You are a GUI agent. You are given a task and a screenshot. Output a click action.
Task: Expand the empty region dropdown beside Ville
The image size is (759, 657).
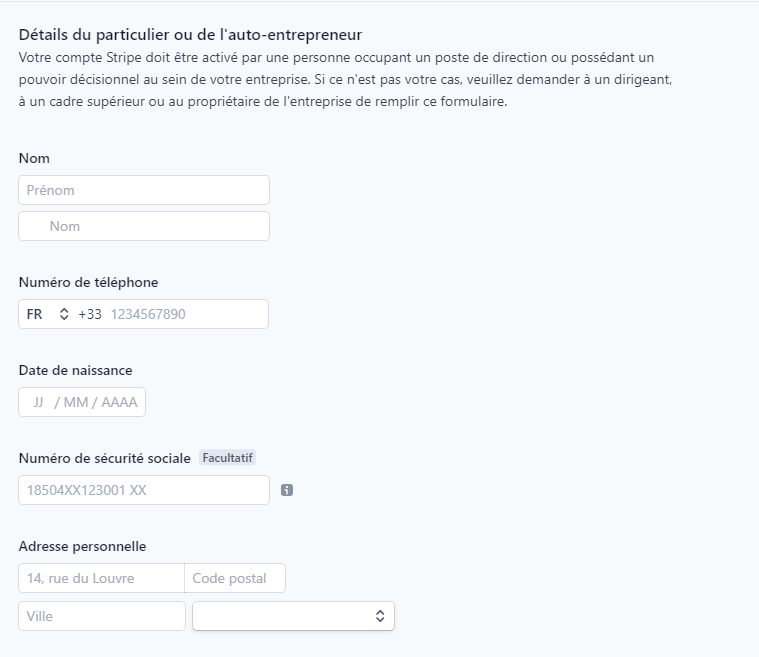(x=293, y=616)
